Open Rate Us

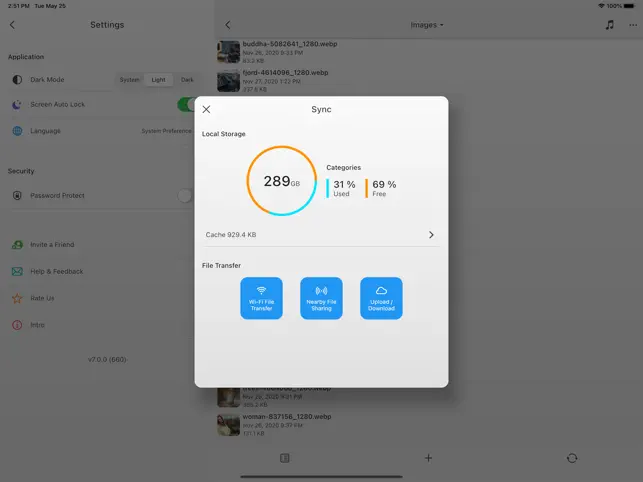[x=42, y=298]
